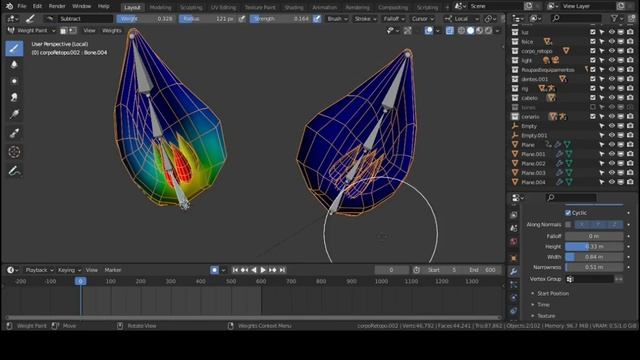The height and width of the screenshot is (360, 640).
Task: Click the End frame field
Action: tap(482, 270)
